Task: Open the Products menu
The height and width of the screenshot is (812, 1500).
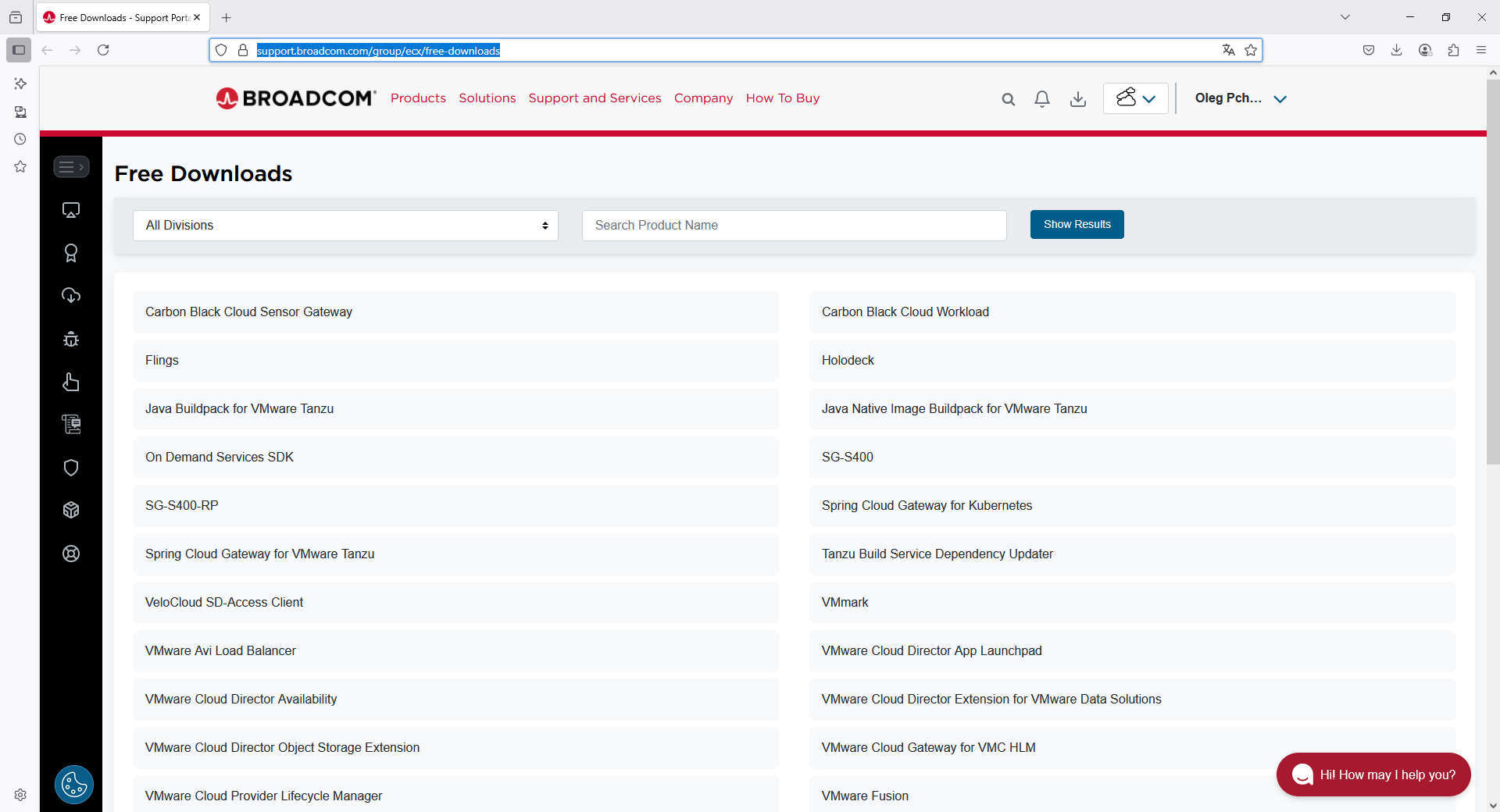Action: (x=418, y=98)
